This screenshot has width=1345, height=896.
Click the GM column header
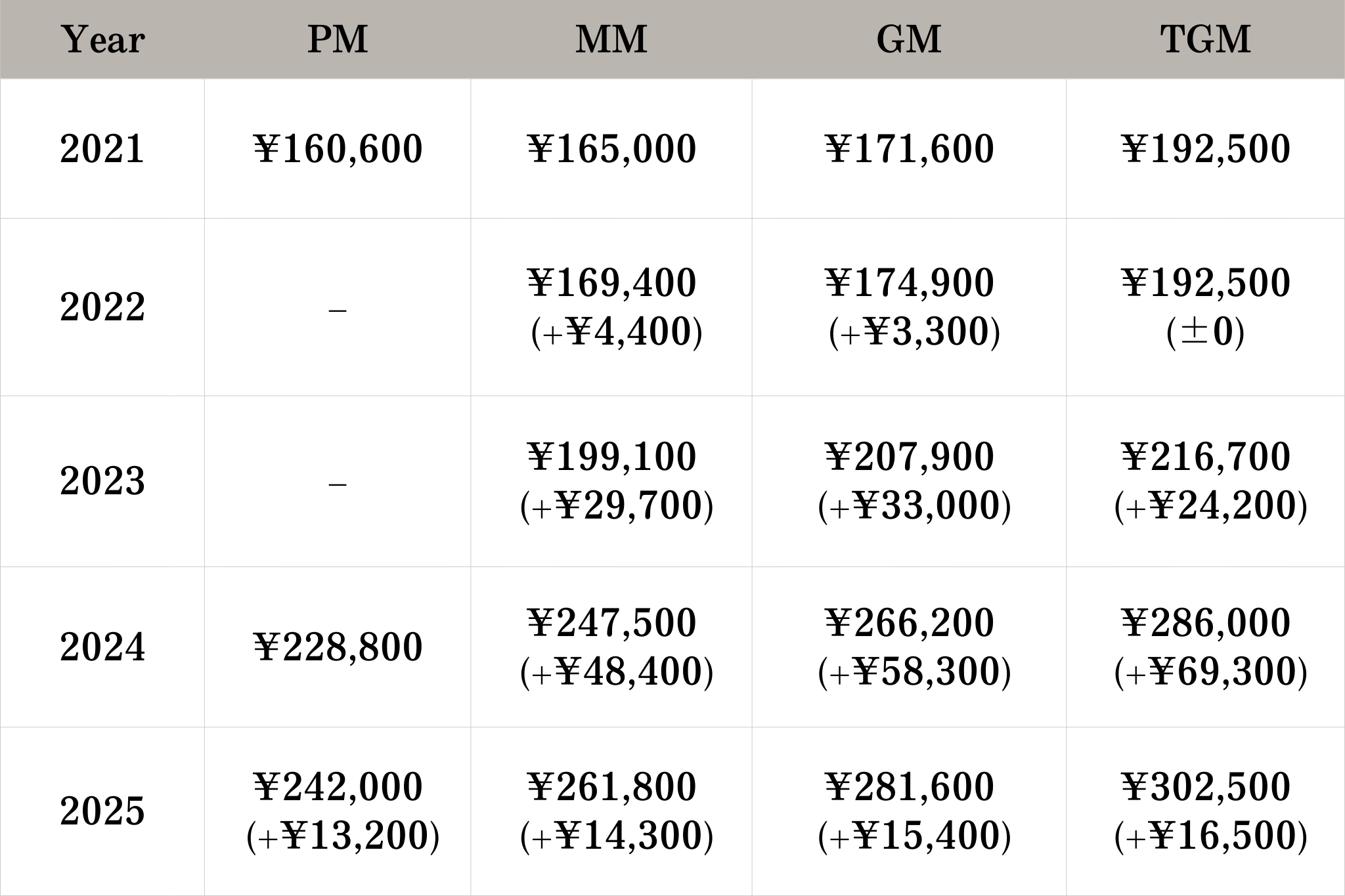tap(909, 39)
